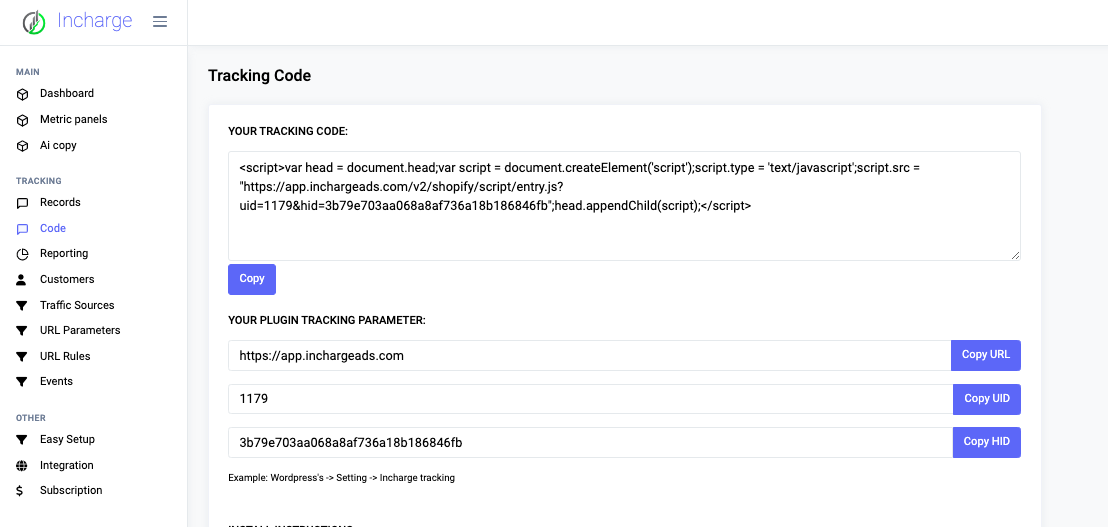Click the Records chat-bubble icon
This screenshot has height=527, width=1108.
(x=23, y=203)
